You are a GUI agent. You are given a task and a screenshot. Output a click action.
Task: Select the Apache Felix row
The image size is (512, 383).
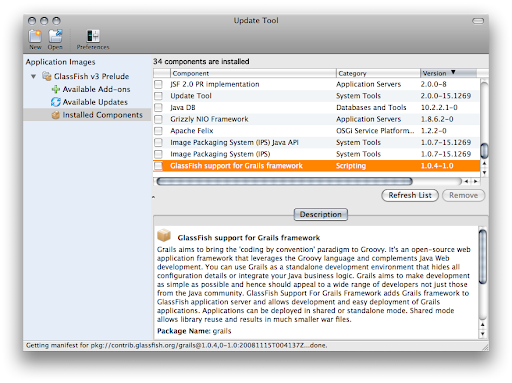pos(317,131)
